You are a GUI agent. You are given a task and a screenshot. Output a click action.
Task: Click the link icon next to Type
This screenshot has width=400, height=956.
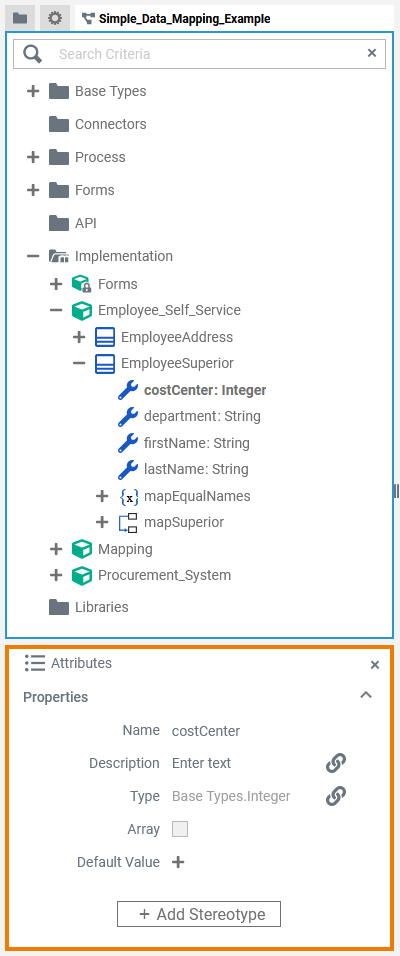coord(336,796)
